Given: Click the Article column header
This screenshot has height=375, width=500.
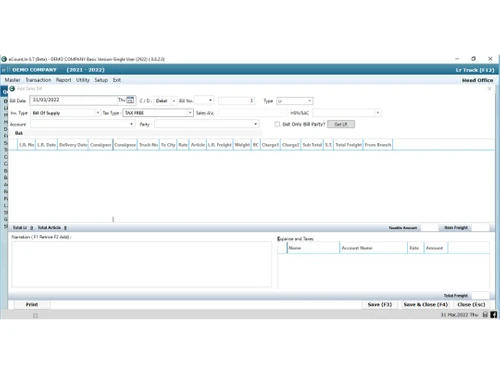Looking at the screenshot, I should [198, 145].
